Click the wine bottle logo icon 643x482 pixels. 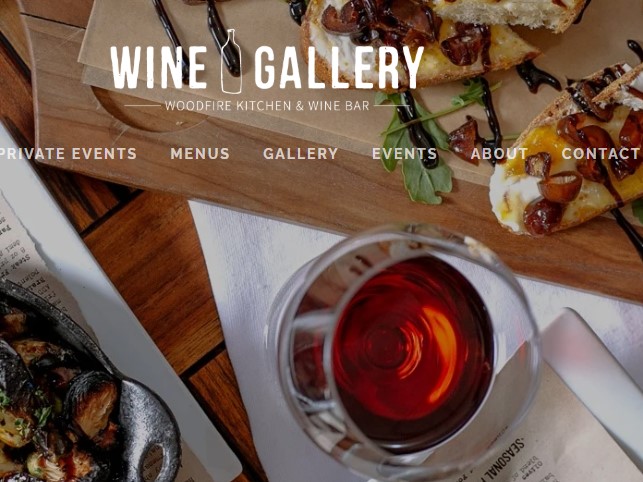point(231,62)
